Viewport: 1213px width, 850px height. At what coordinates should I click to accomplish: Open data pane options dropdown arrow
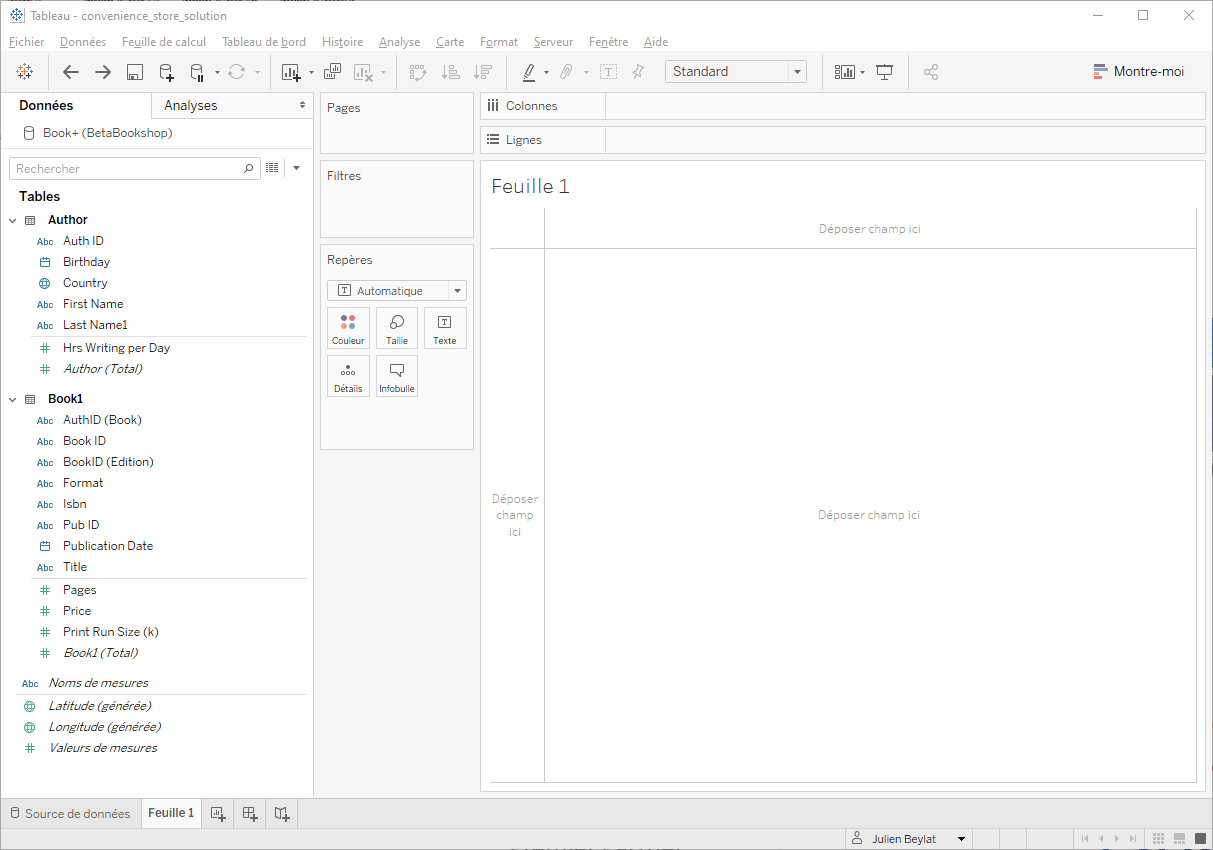(296, 168)
